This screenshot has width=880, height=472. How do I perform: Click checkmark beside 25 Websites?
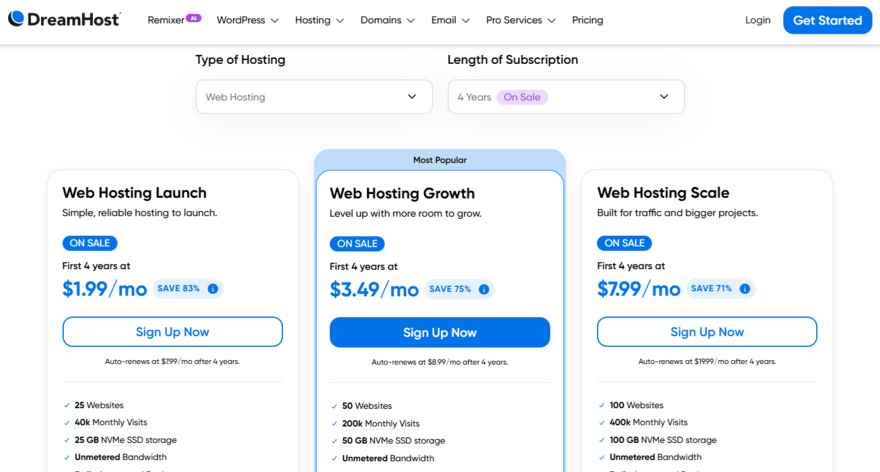click(x=67, y=405)
